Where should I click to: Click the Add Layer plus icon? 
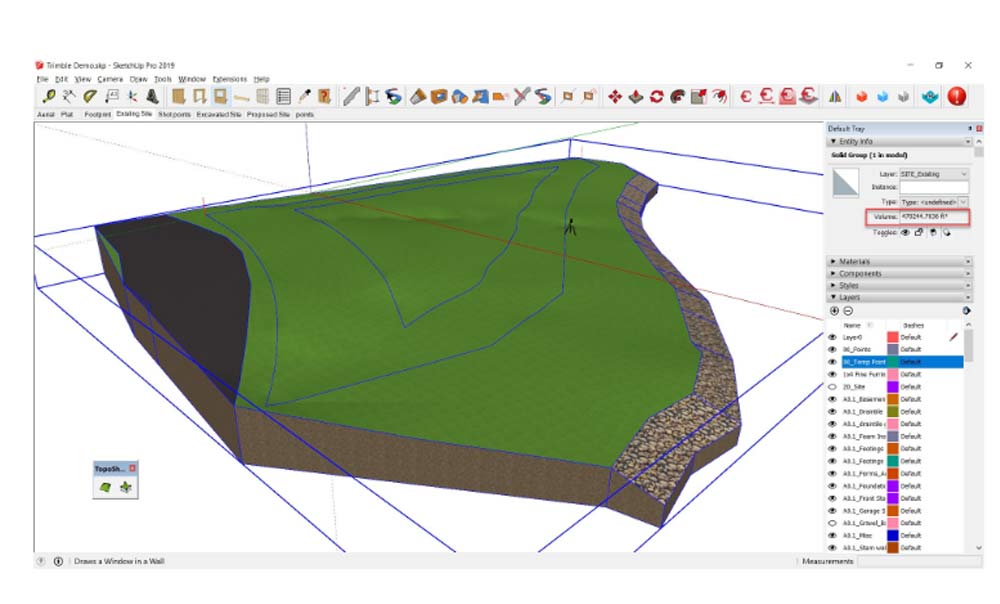[834, 311]
